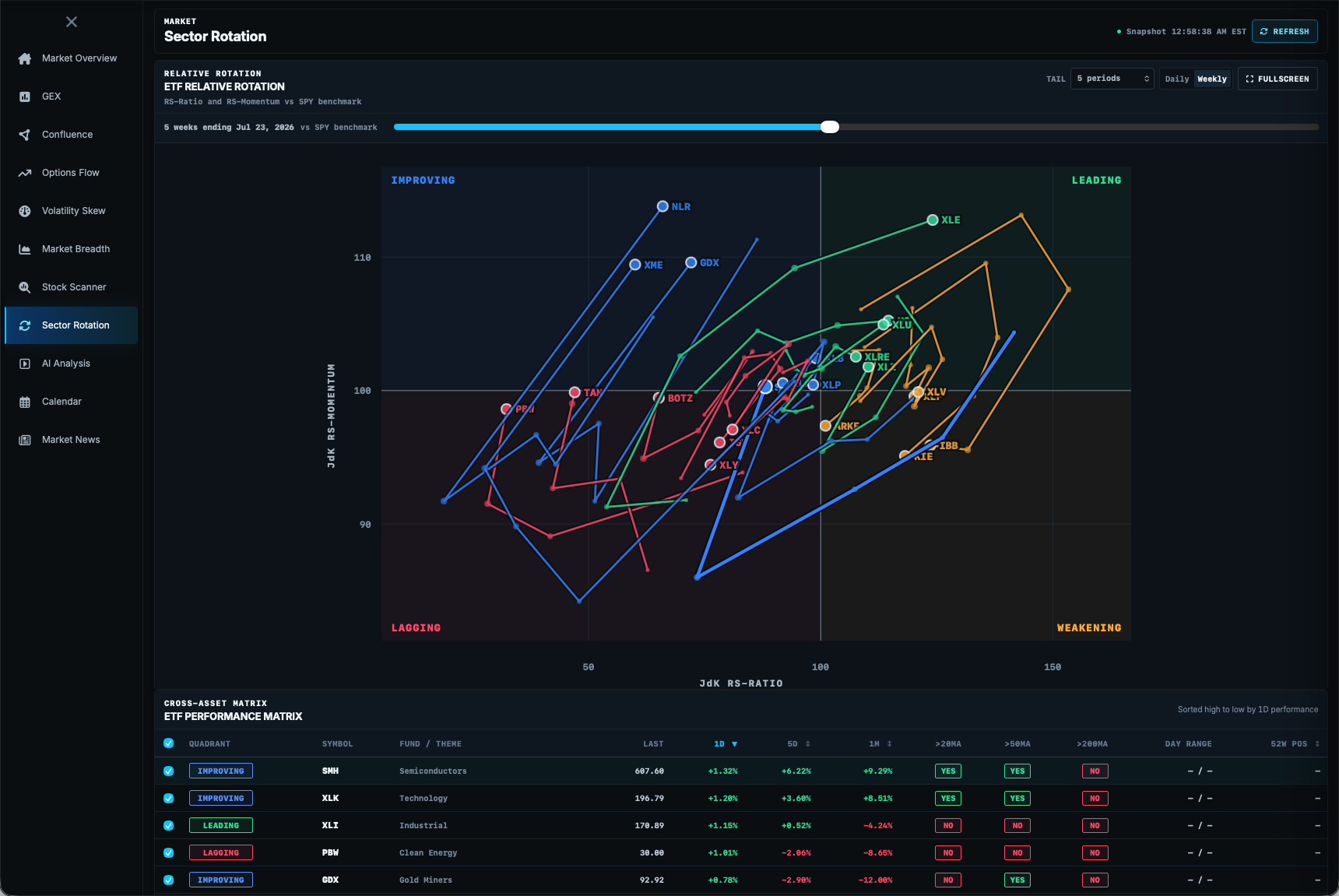Click the XLP marker on rotation chart
1339x896 pixels.
pos(814,385)
